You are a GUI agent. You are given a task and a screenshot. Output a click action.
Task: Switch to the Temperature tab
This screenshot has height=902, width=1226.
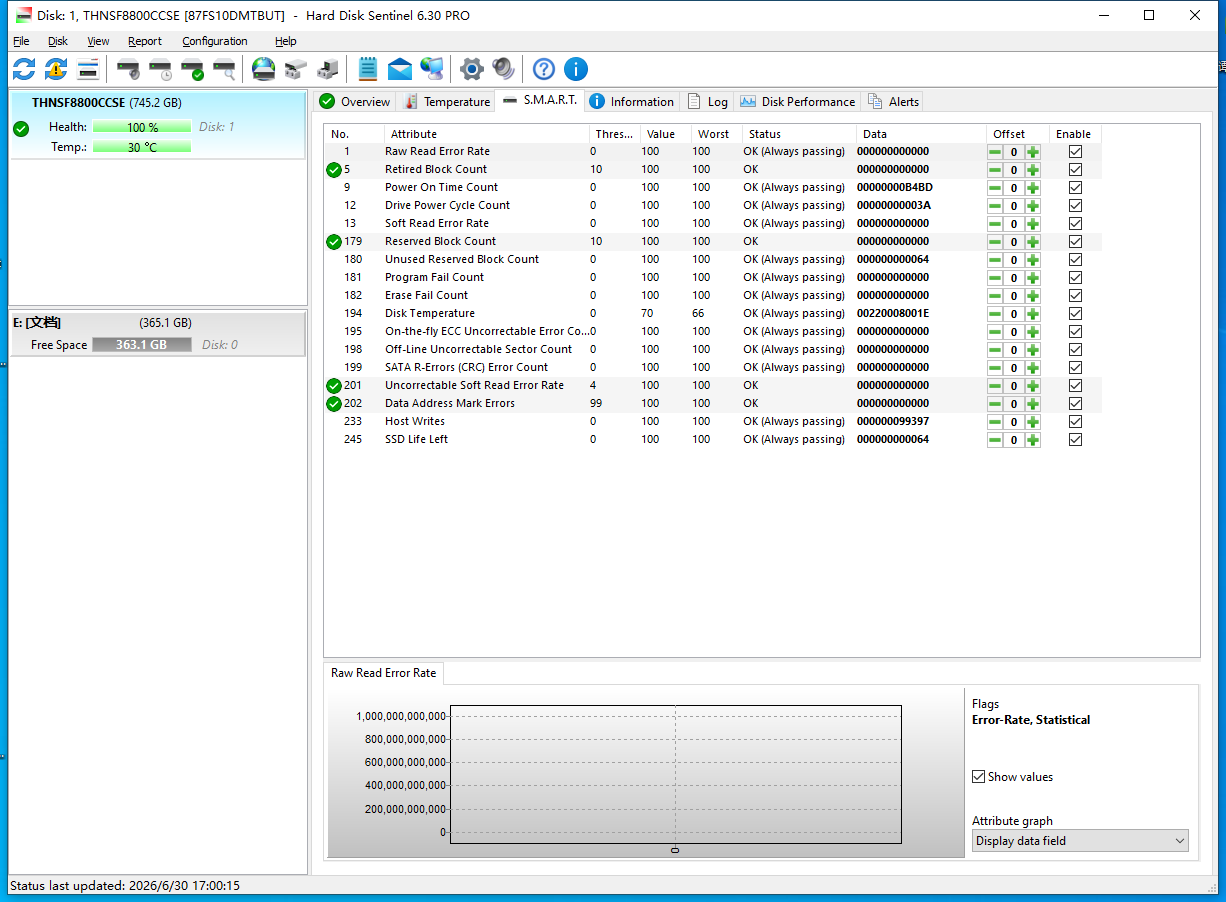[x=447, y=102]
